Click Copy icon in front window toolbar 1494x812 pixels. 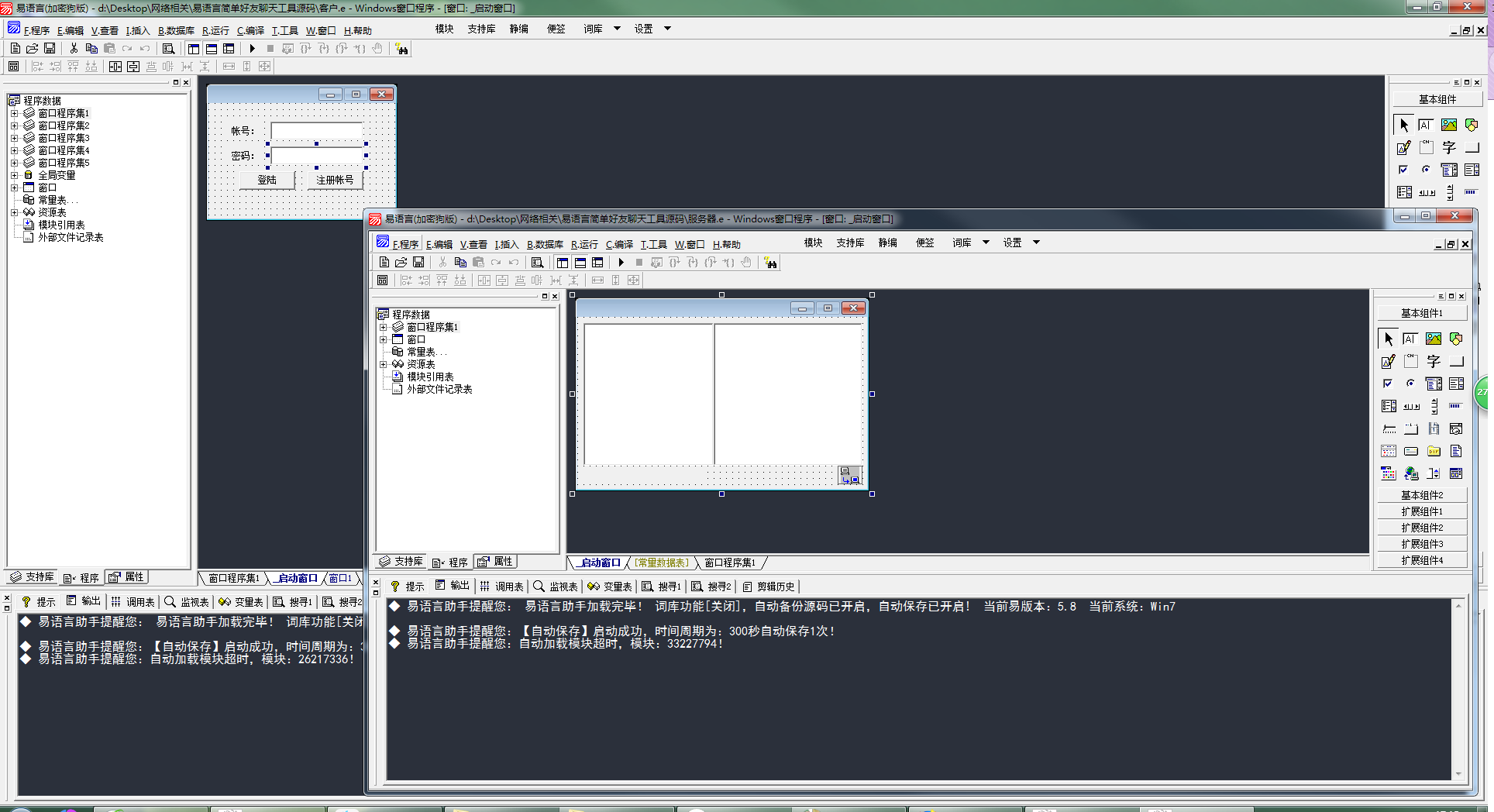point(460,263)
